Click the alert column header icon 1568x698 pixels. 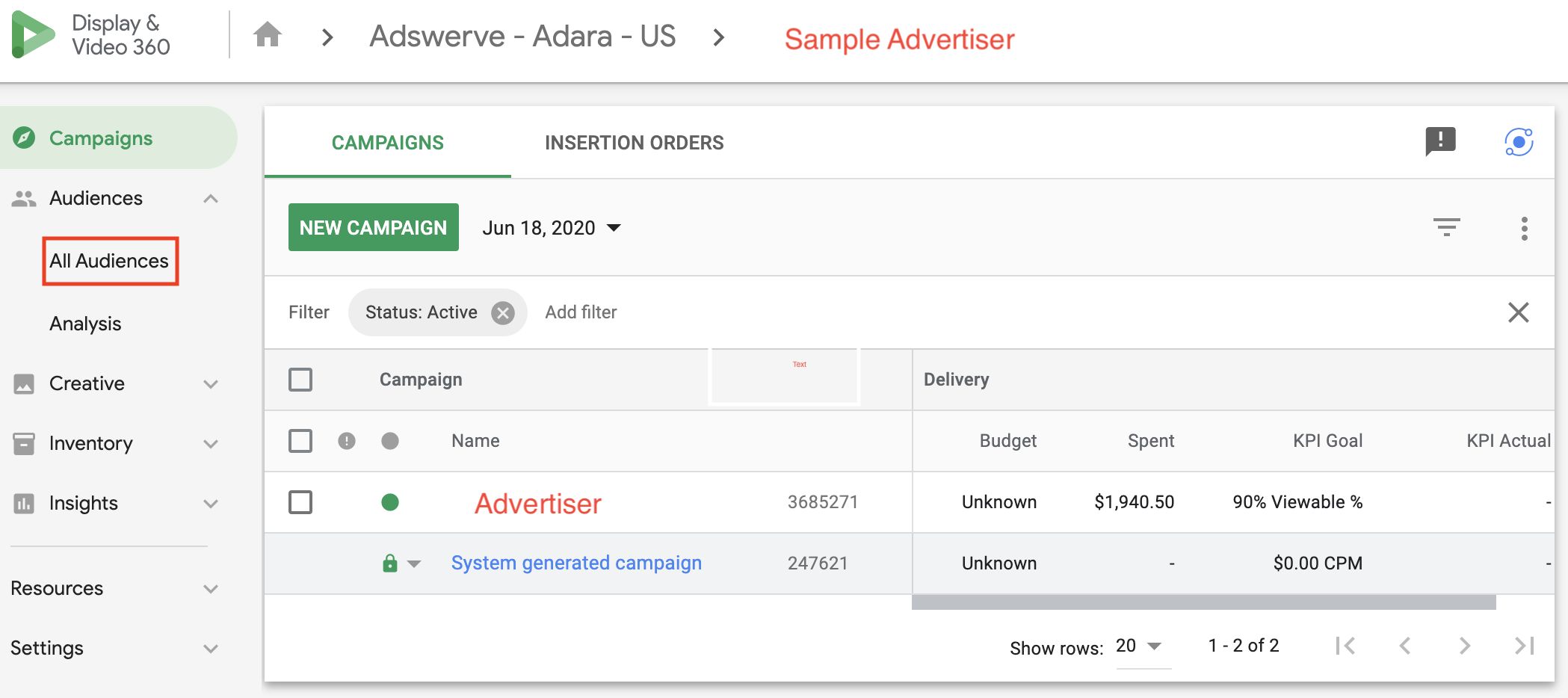click(x=347, y=441)
